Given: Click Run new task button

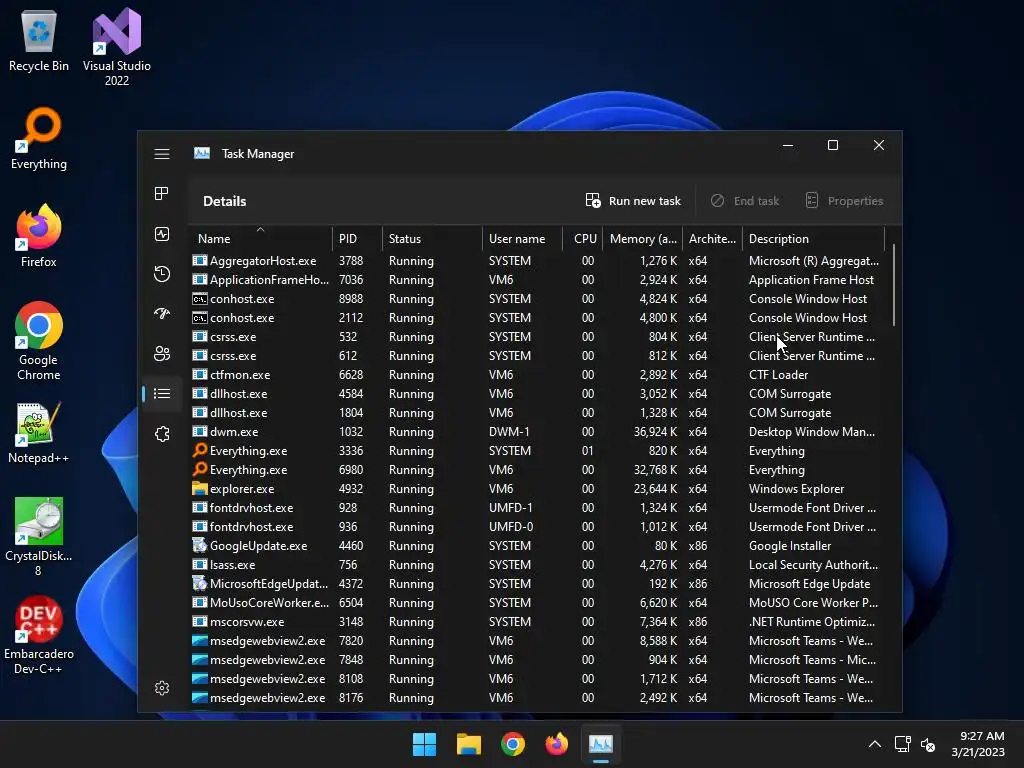Looking at the screenshot, I should 633,200.
